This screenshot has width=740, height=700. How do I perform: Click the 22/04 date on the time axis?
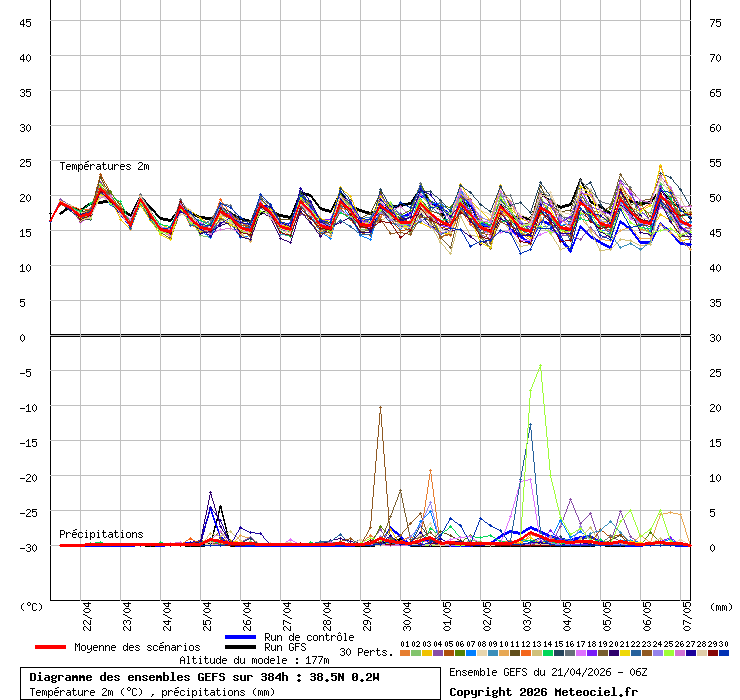tap(88, 613)
